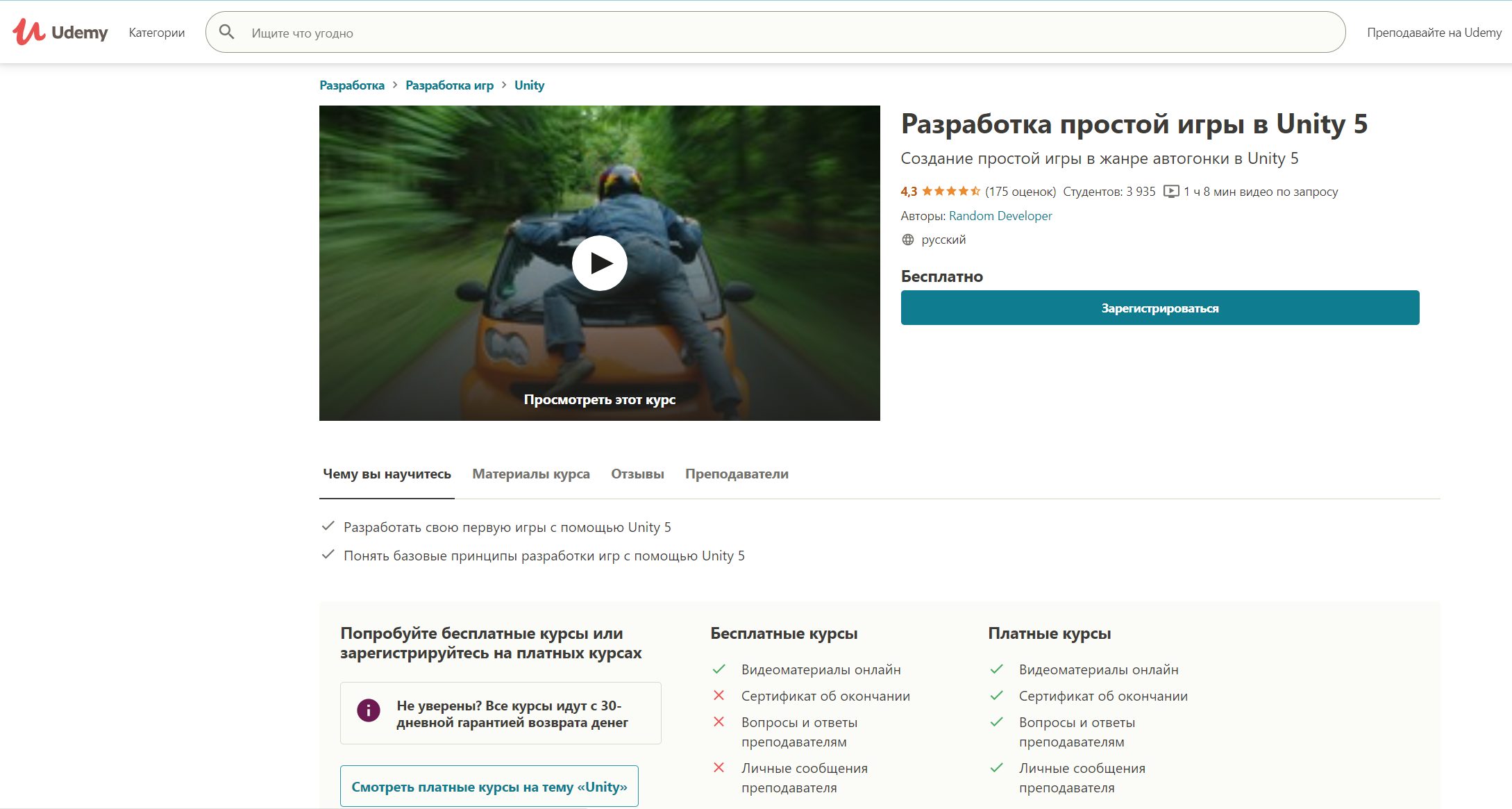Click the Студентов: 3 935 text
The image size is (1512, 809).
1109,192
